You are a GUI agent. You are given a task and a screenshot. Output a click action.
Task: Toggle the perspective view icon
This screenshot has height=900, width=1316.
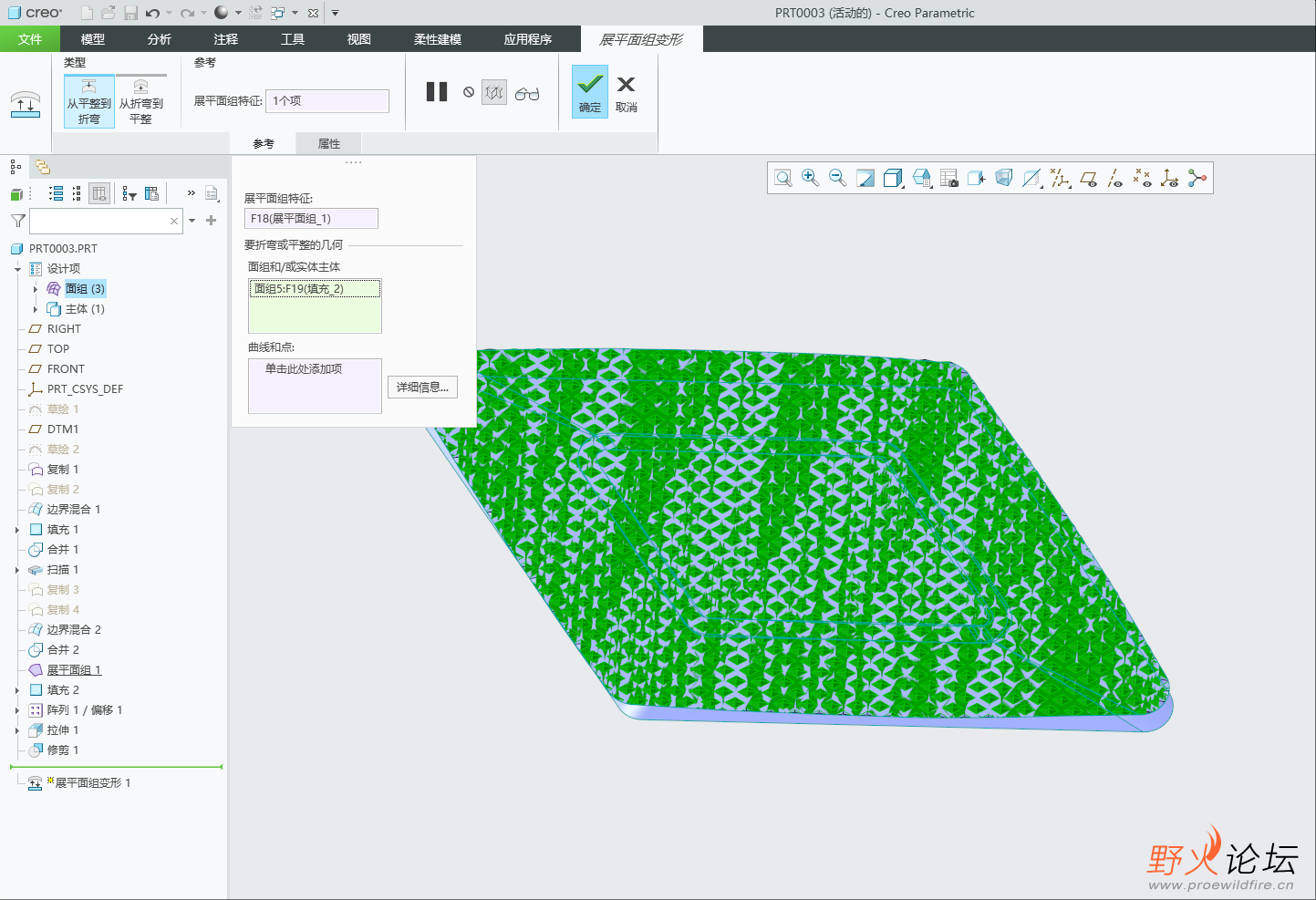point(1004,178)
